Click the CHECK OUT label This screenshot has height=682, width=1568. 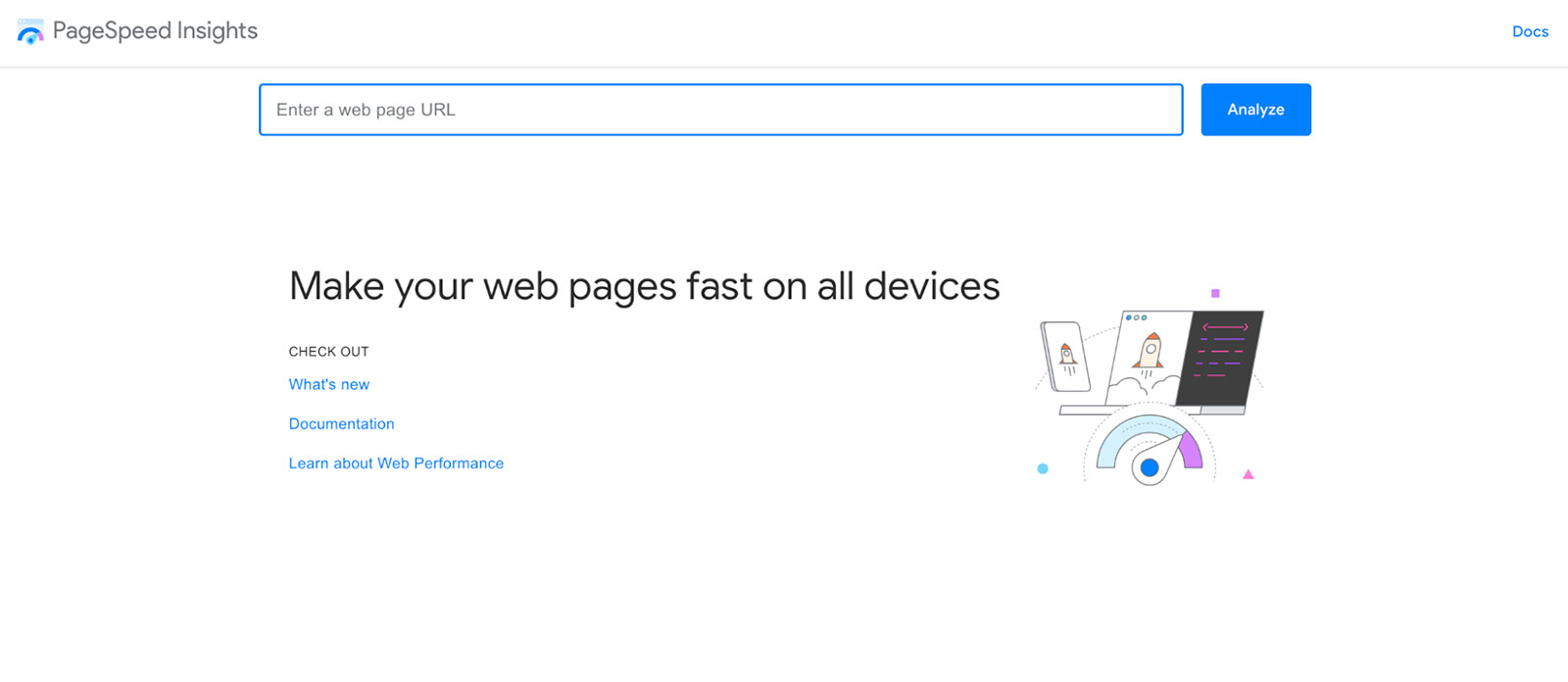(328, 351)
